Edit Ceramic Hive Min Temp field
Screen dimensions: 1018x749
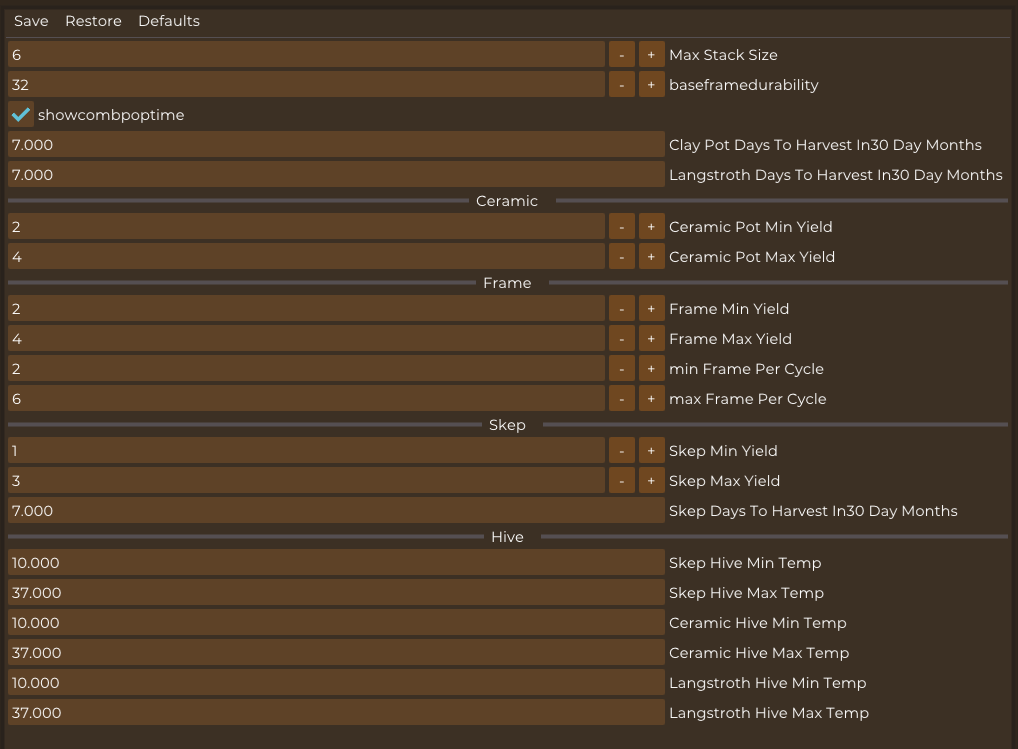click(336, 622)
